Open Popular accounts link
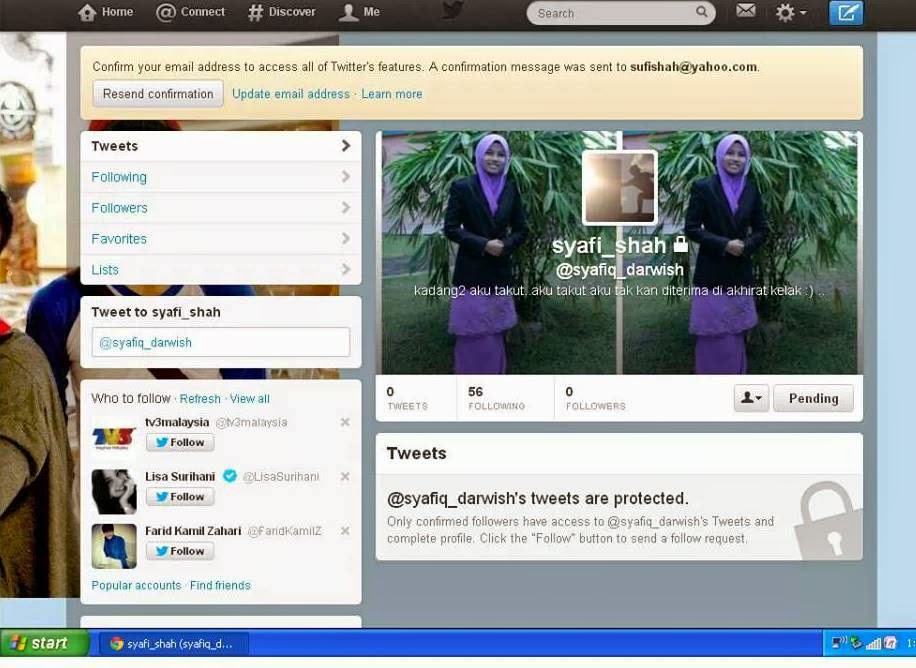Screen dimensions: 916x668 [x=136, y=586]
